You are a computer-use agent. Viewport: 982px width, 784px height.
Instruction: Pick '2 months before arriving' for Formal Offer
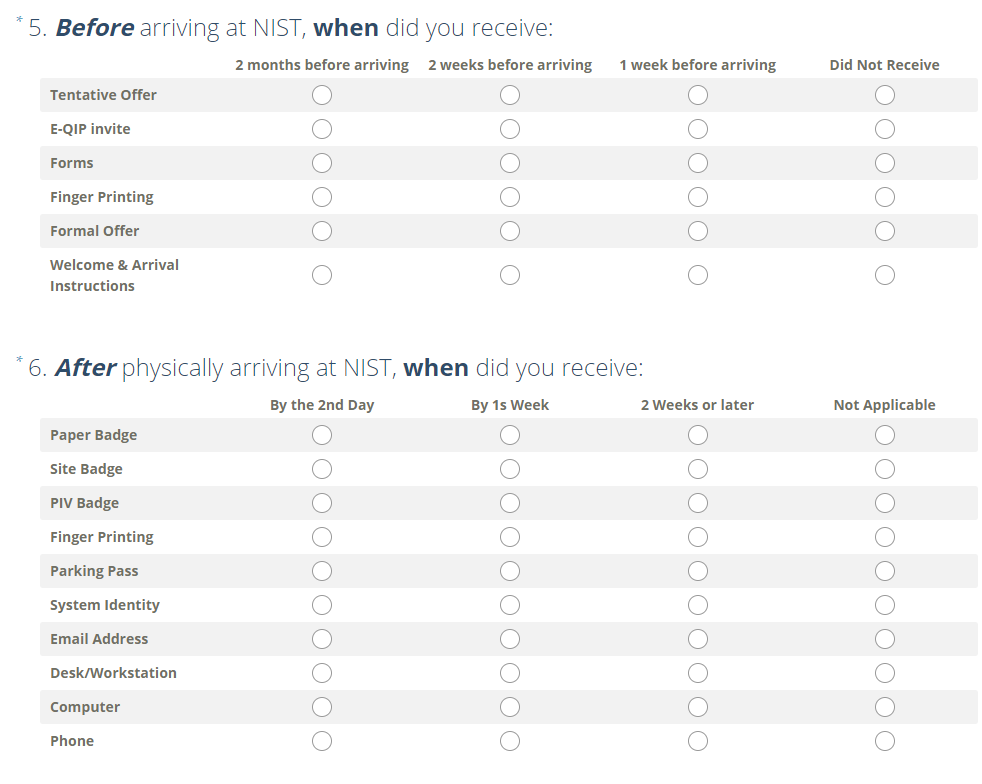(x=322, y=231)
